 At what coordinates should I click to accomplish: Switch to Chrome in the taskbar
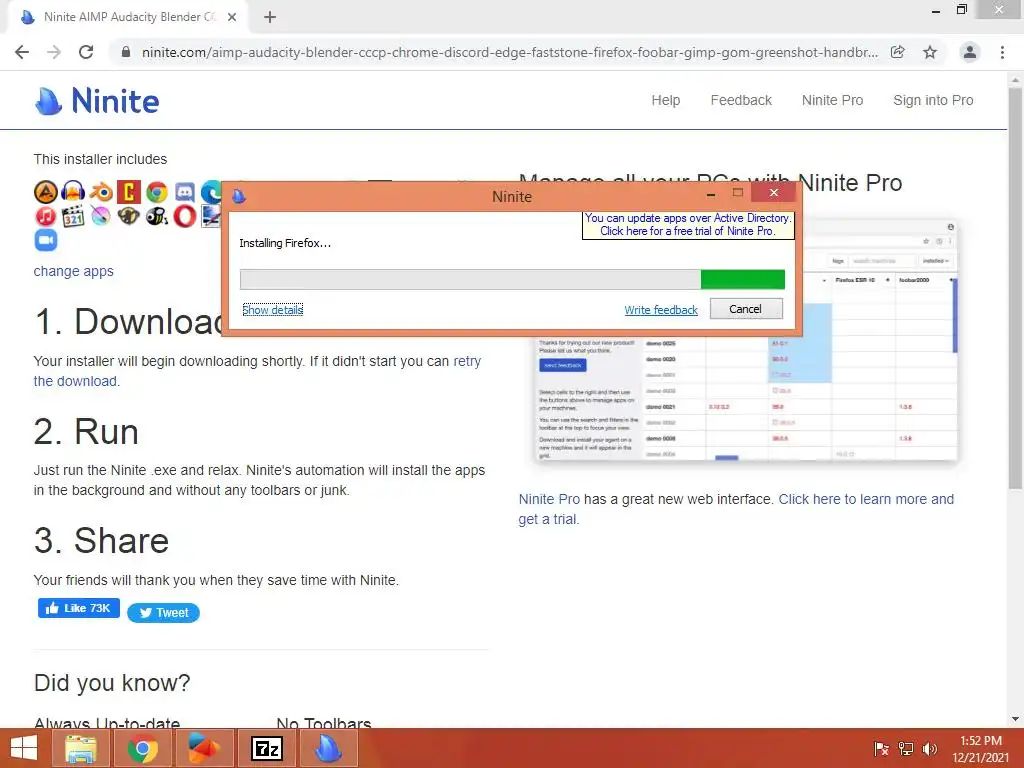coord(142,748)
